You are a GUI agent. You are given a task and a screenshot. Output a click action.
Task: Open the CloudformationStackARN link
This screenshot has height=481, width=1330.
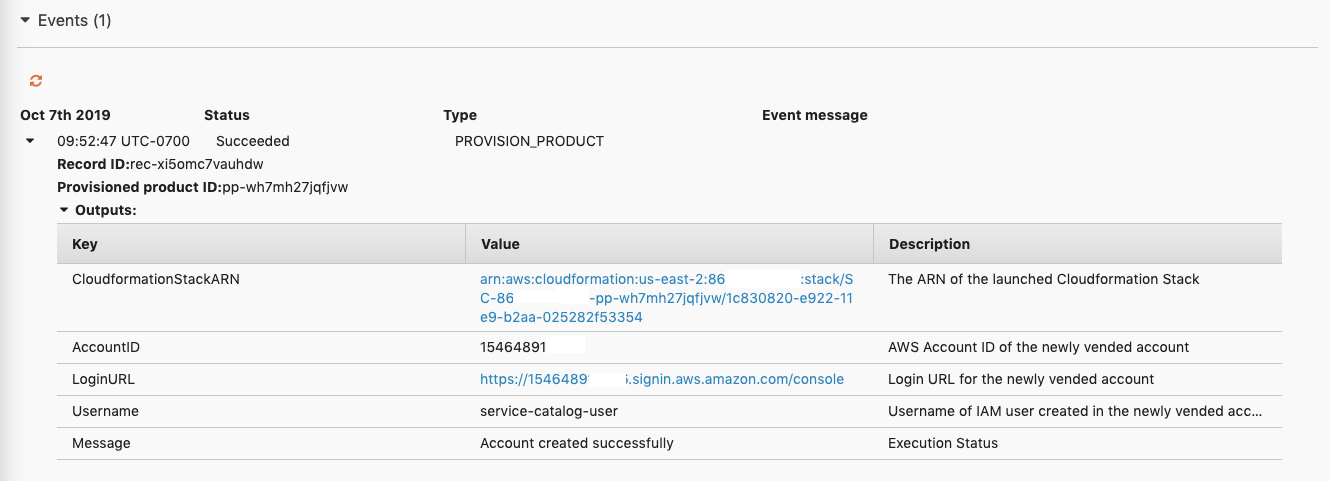coord(666,298)
